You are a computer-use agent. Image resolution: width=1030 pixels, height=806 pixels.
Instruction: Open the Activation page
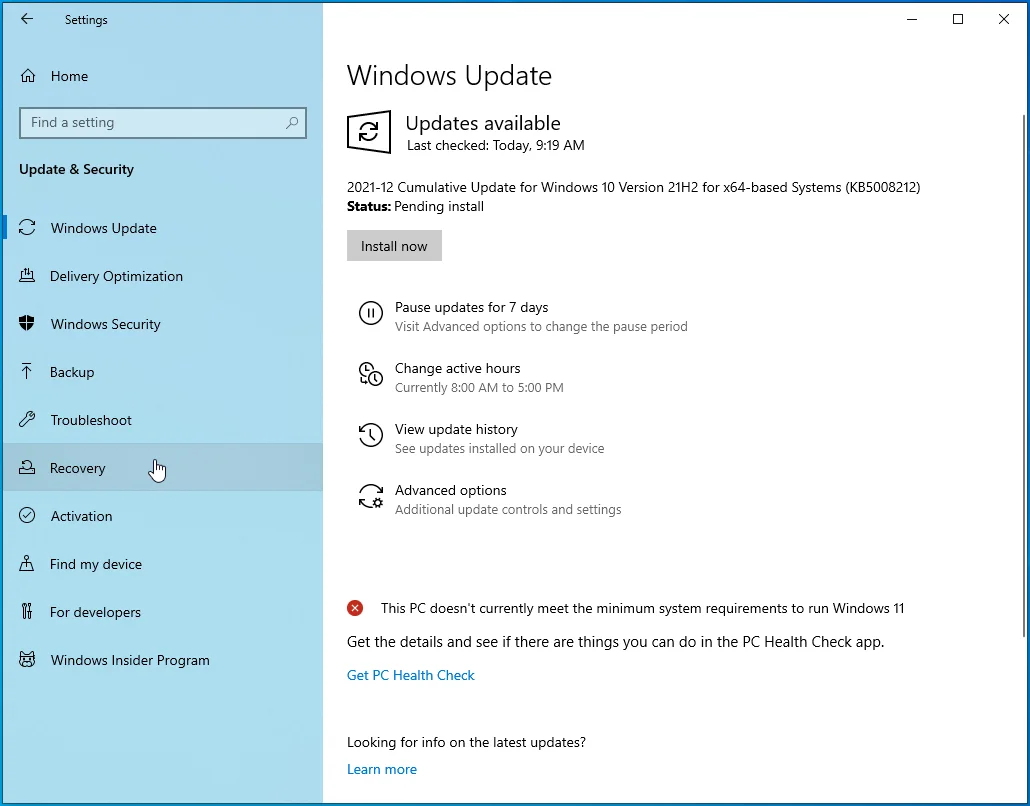(x=163, y=516)
